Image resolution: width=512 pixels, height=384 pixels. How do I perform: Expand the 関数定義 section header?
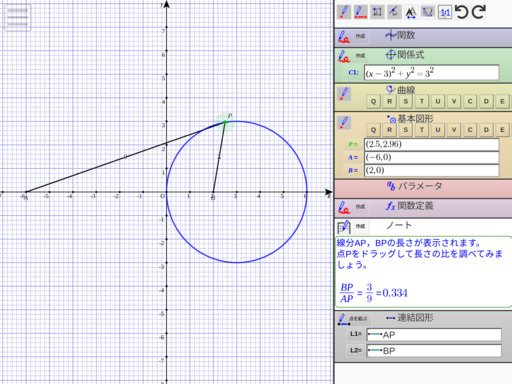click(x=410, y=206)
